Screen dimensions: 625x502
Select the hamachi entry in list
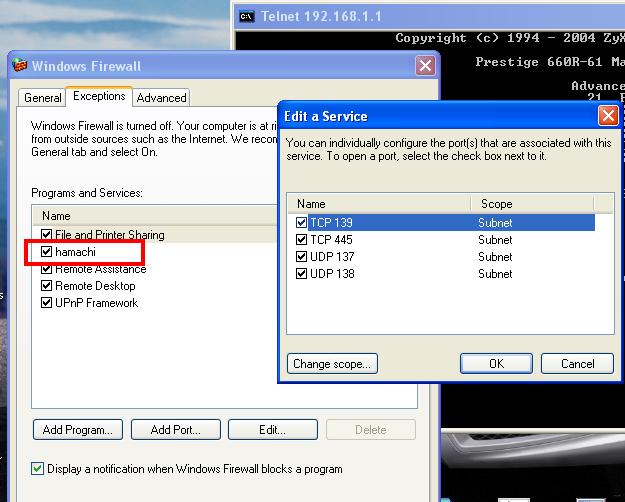75,252
